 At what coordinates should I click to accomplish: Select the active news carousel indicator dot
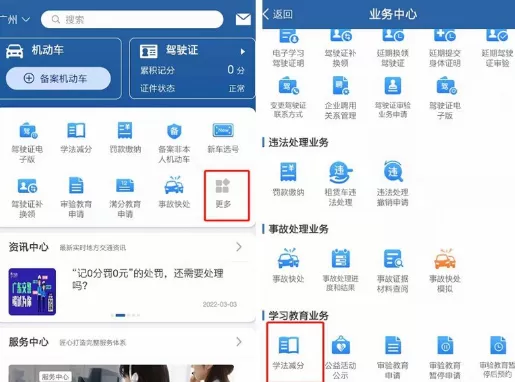click(x=120, y=315)
